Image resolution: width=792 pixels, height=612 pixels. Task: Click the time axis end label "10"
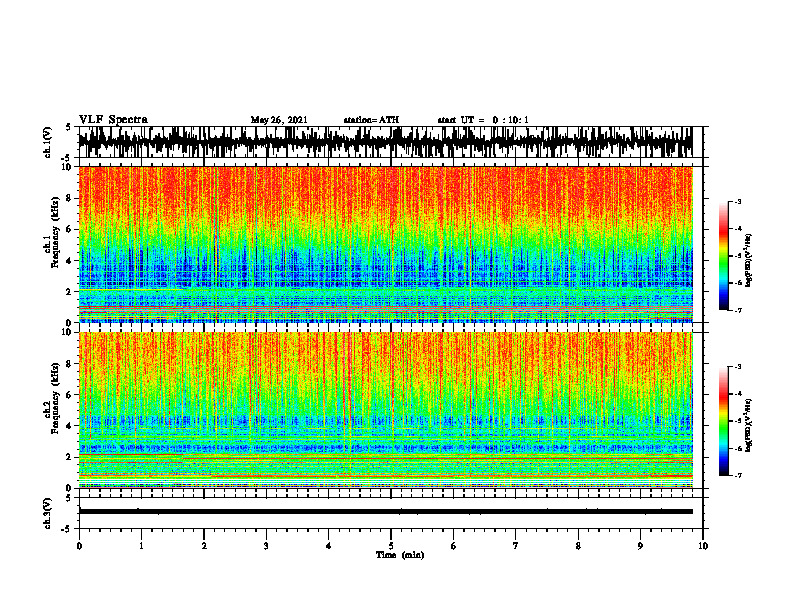coord(703,546)
